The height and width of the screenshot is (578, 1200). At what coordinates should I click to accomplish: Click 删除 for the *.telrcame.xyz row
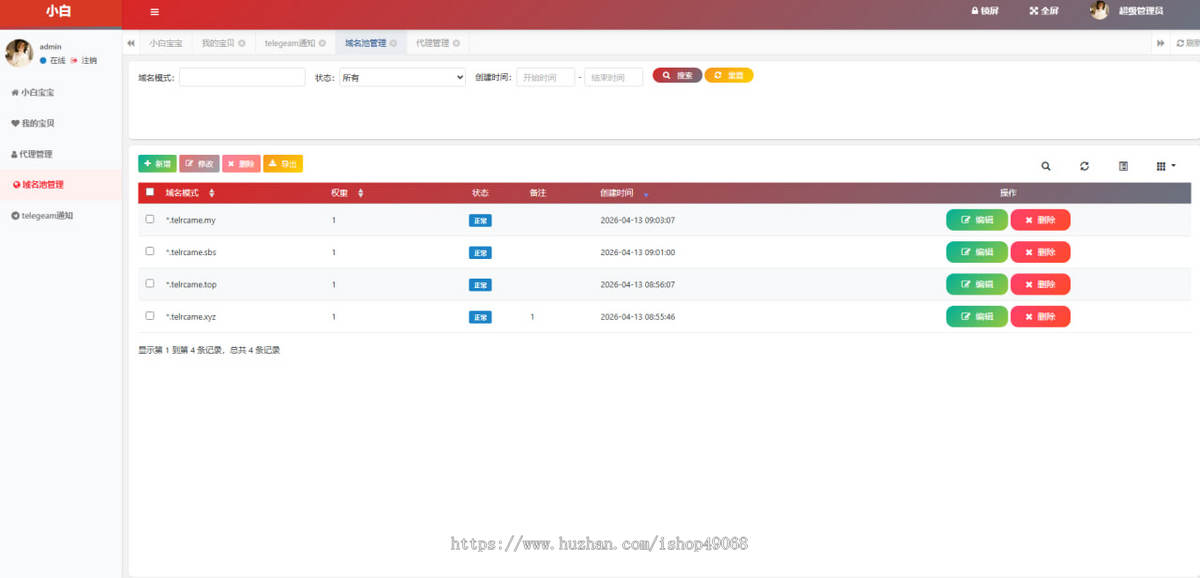[1040, 316]
